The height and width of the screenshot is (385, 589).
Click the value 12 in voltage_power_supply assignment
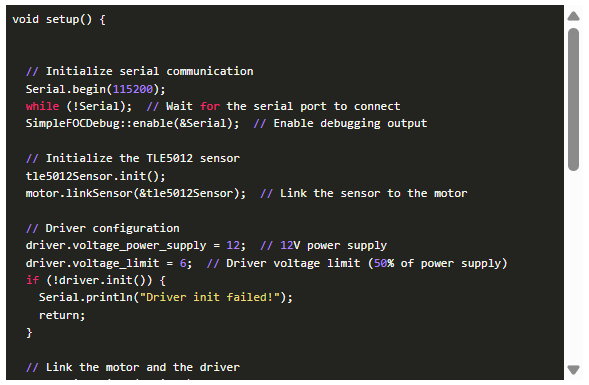233,246
